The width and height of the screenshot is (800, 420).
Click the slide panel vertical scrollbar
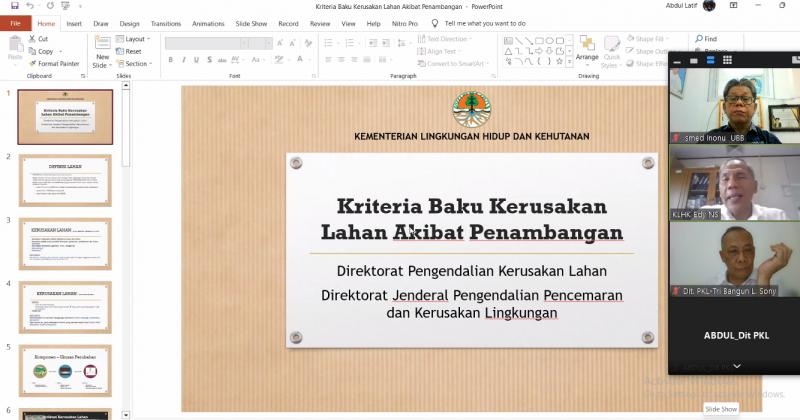click(126, 250)
